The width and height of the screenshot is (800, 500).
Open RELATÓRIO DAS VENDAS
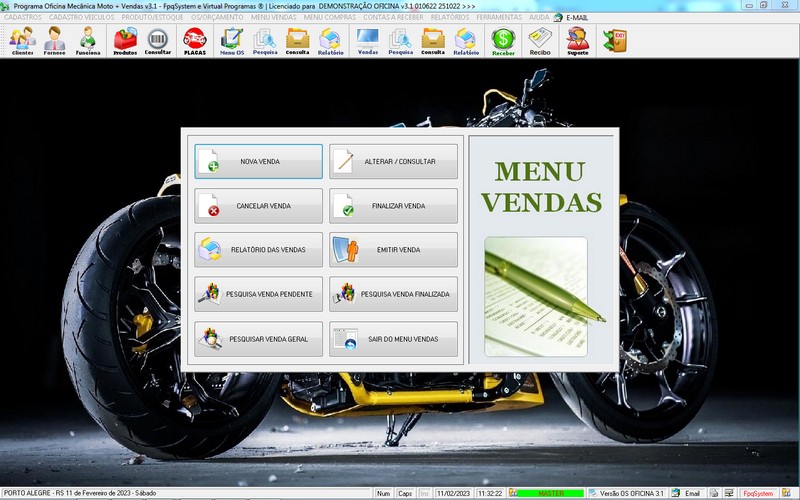(x=258, y=249)
